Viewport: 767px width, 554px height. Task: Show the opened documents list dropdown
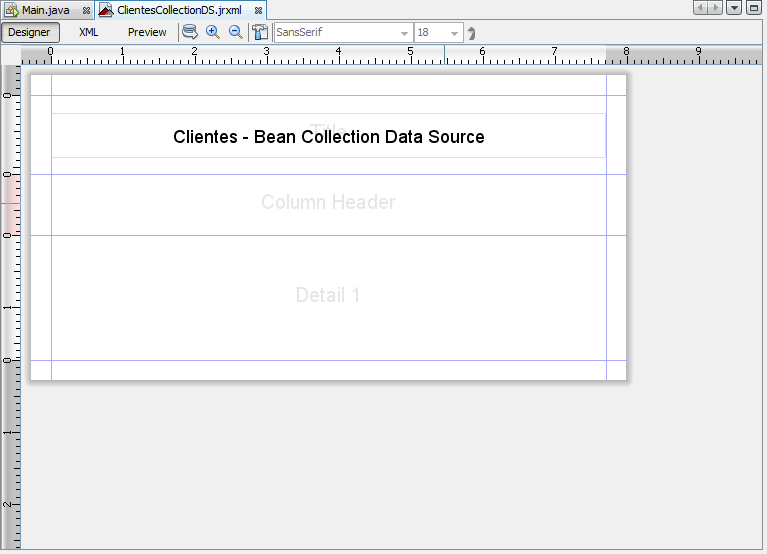click(735, 8)
